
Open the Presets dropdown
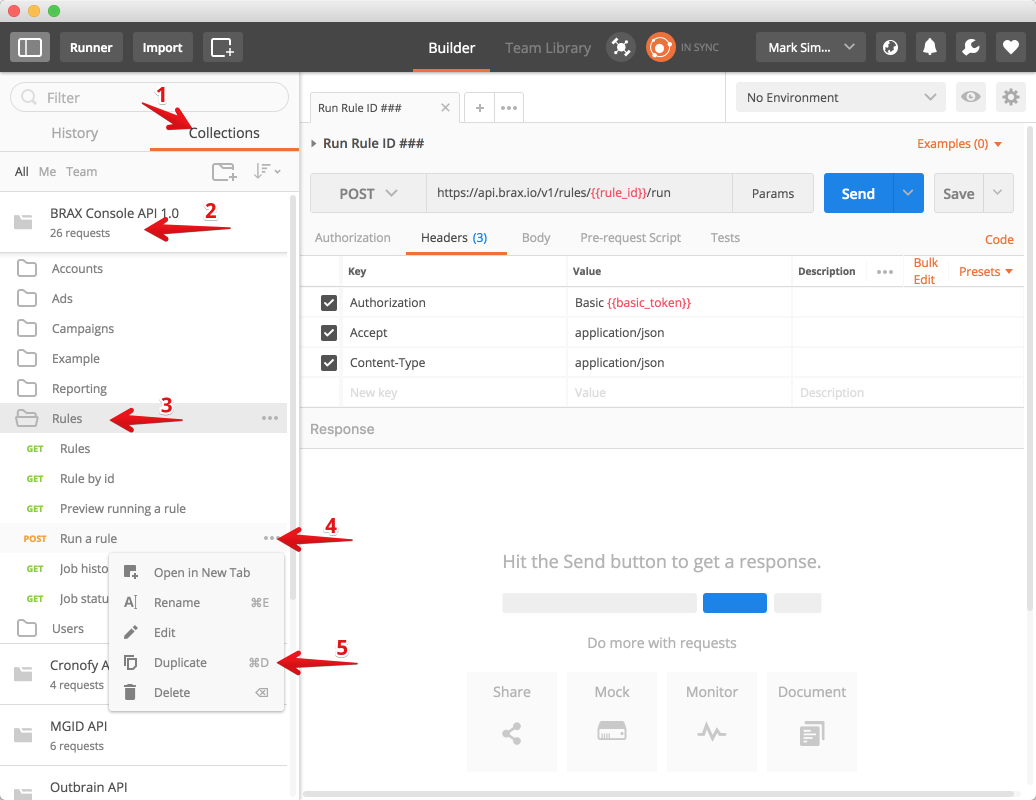[986, 272]
